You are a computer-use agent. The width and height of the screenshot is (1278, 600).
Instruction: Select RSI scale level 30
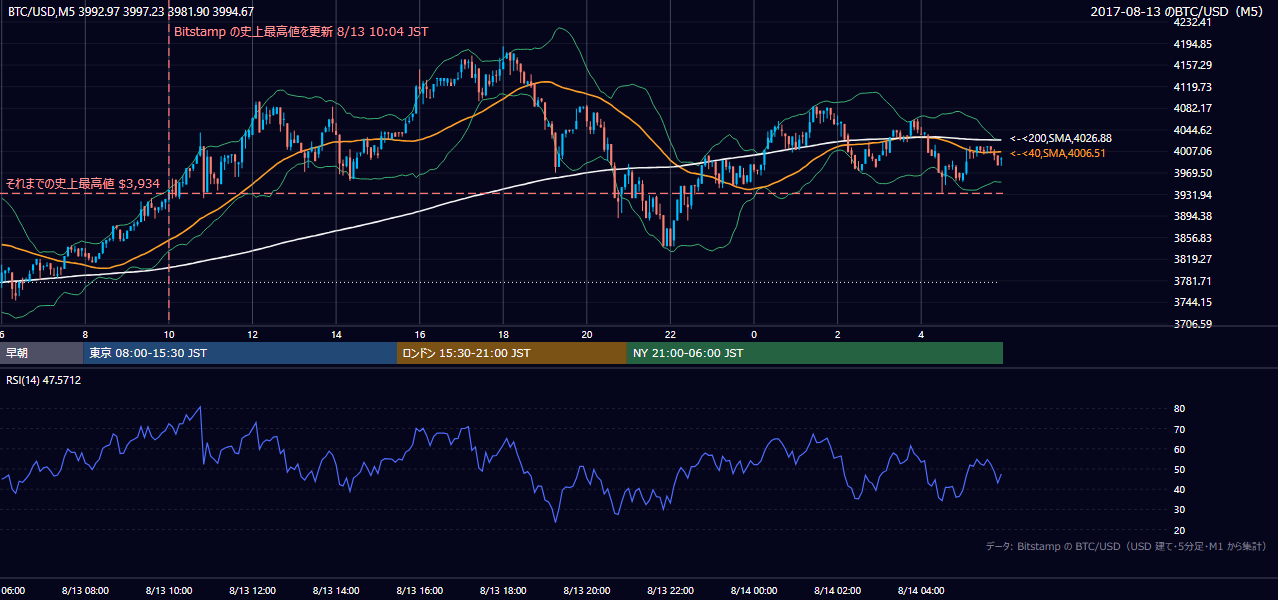pyautogui.click(x=1179, y=510)
